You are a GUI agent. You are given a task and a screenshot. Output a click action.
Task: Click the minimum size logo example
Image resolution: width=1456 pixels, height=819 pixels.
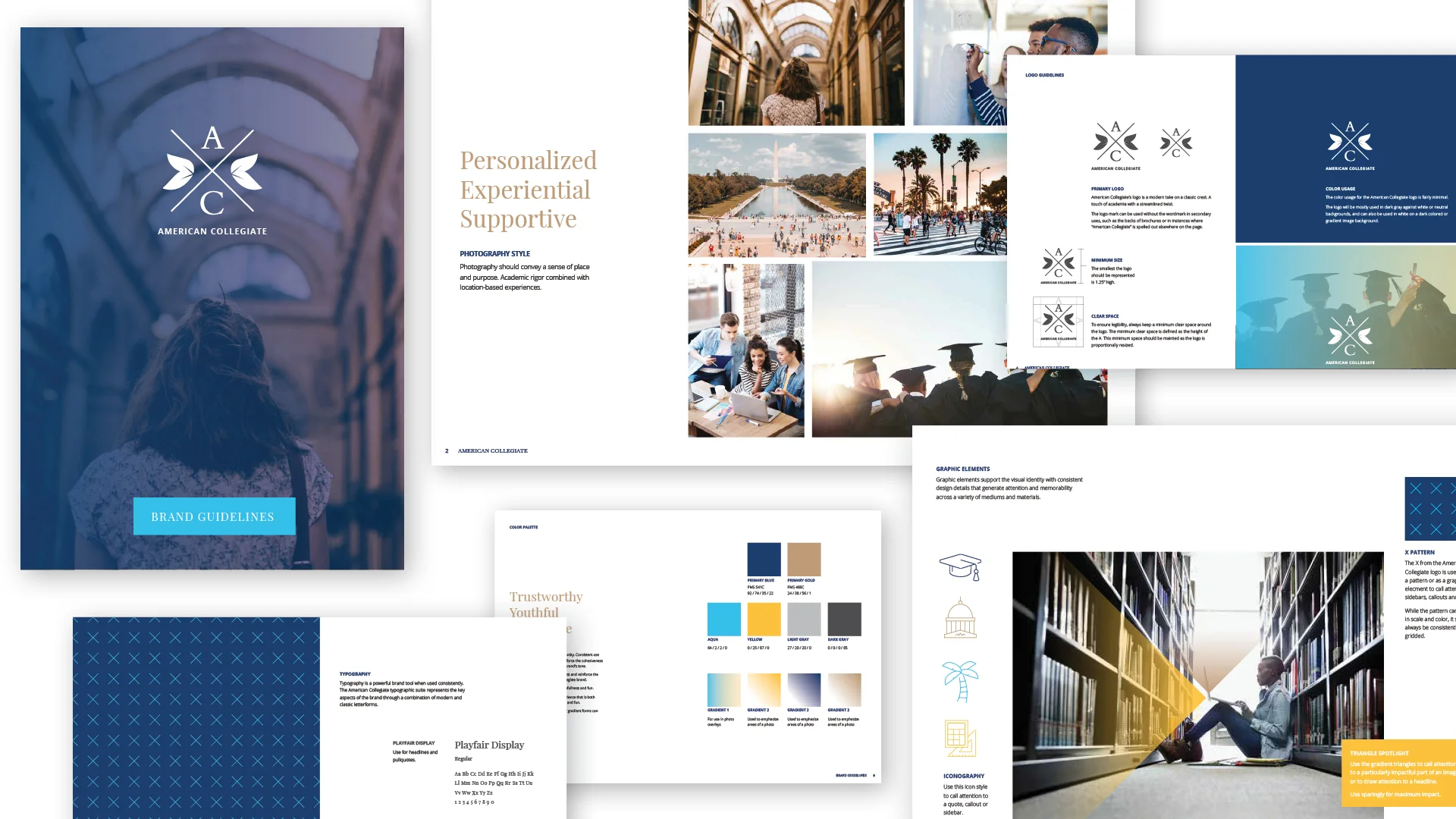point(1059,264)
